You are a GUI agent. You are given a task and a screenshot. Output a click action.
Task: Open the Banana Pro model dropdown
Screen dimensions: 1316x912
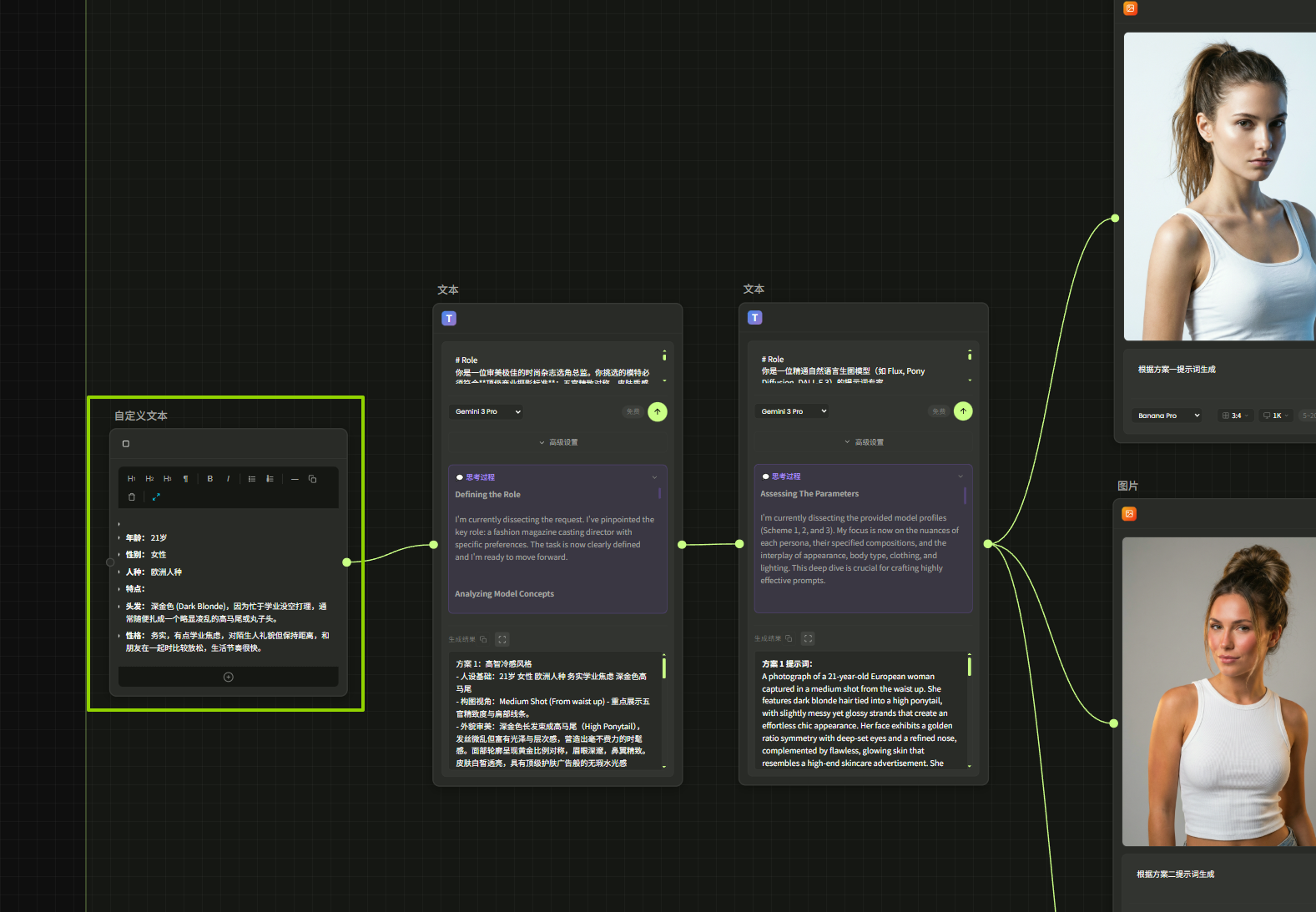(x=1168, y=416)
